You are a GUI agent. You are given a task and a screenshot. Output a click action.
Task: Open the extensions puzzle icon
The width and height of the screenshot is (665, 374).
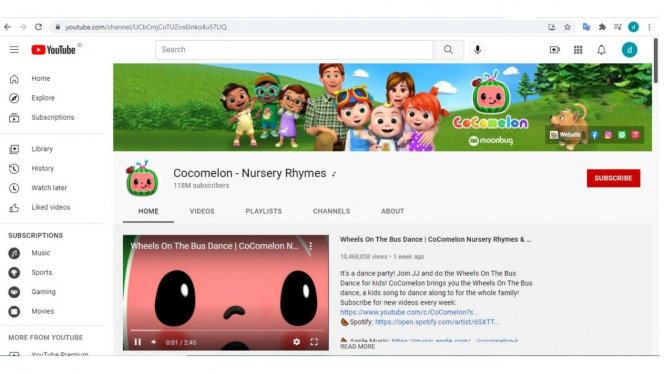click(x=602, y=27)
